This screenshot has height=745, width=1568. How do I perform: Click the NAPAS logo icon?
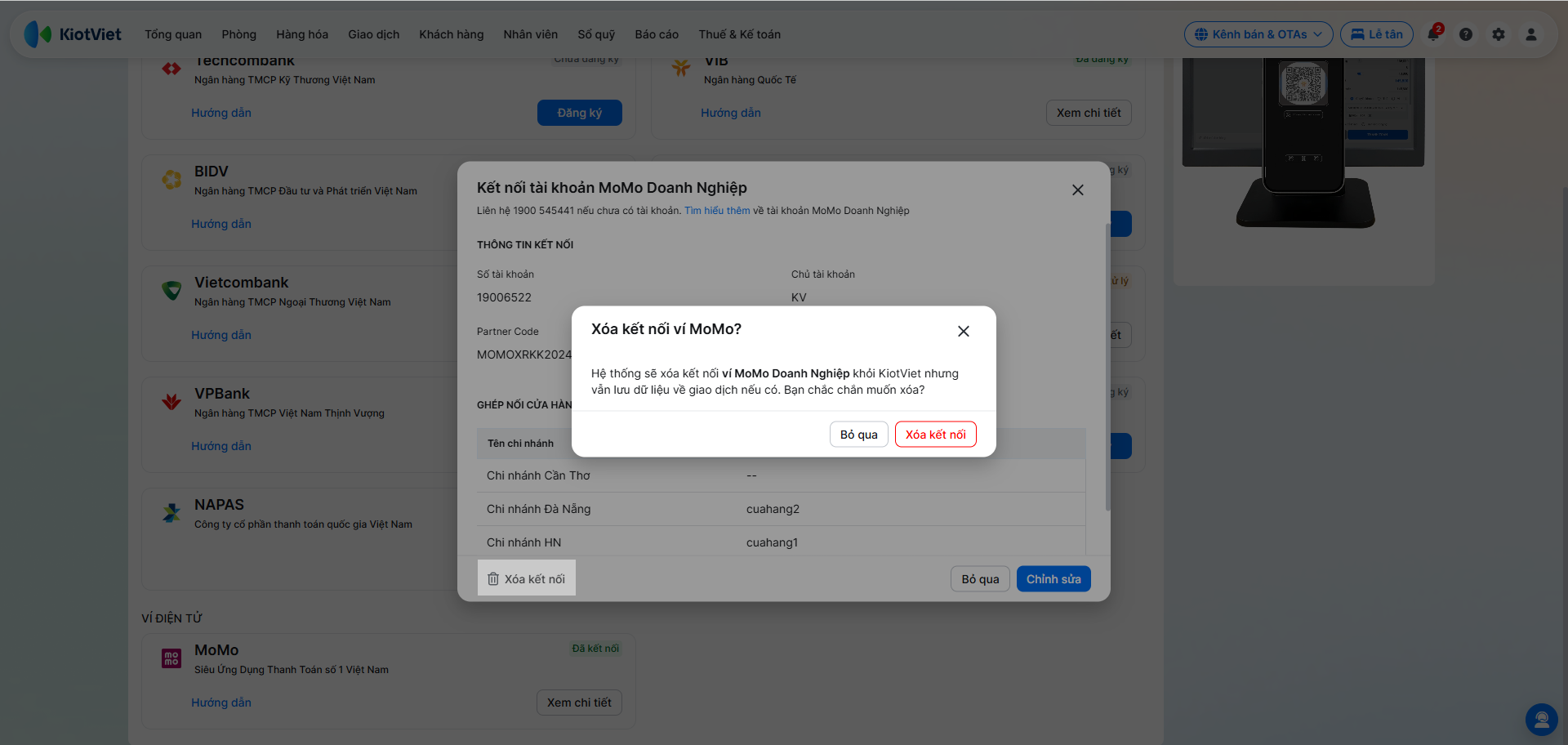[x=171, y=513]
